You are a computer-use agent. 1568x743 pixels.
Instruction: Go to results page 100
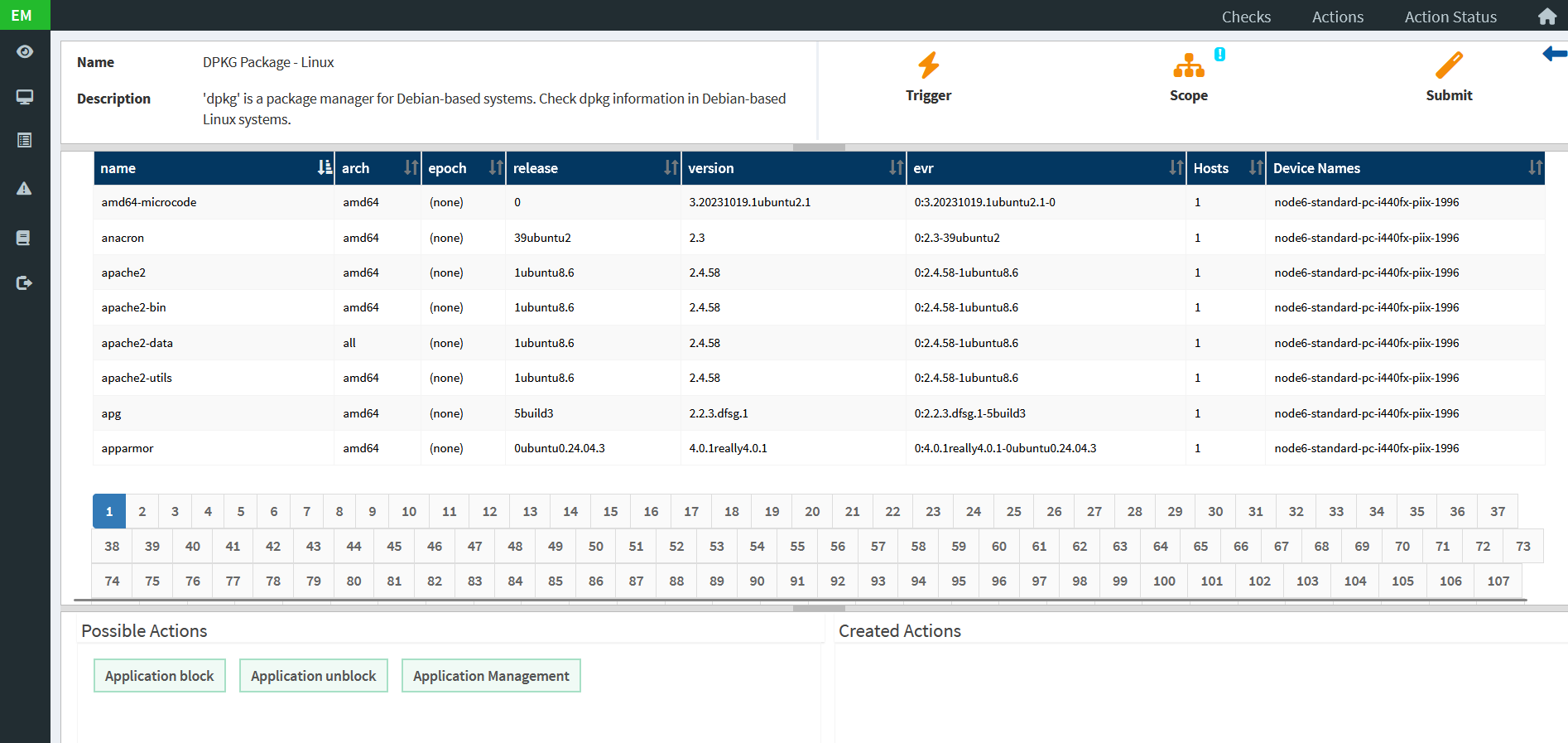point(1164,581)
